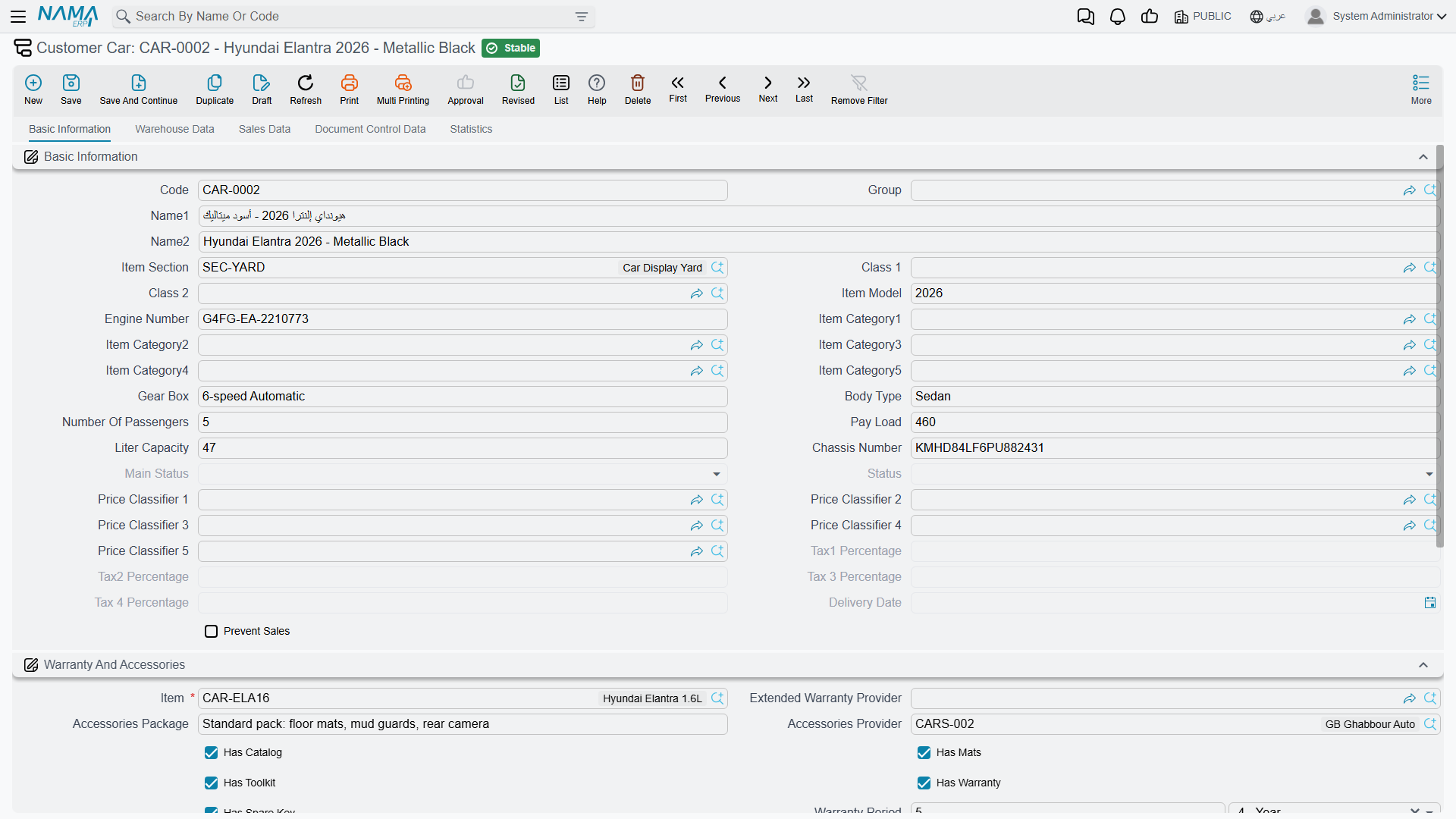This screenshot has width=1456, height=819.
Task: Uncheck the Has Toolkit checkbox
Action: pos(212,783)
